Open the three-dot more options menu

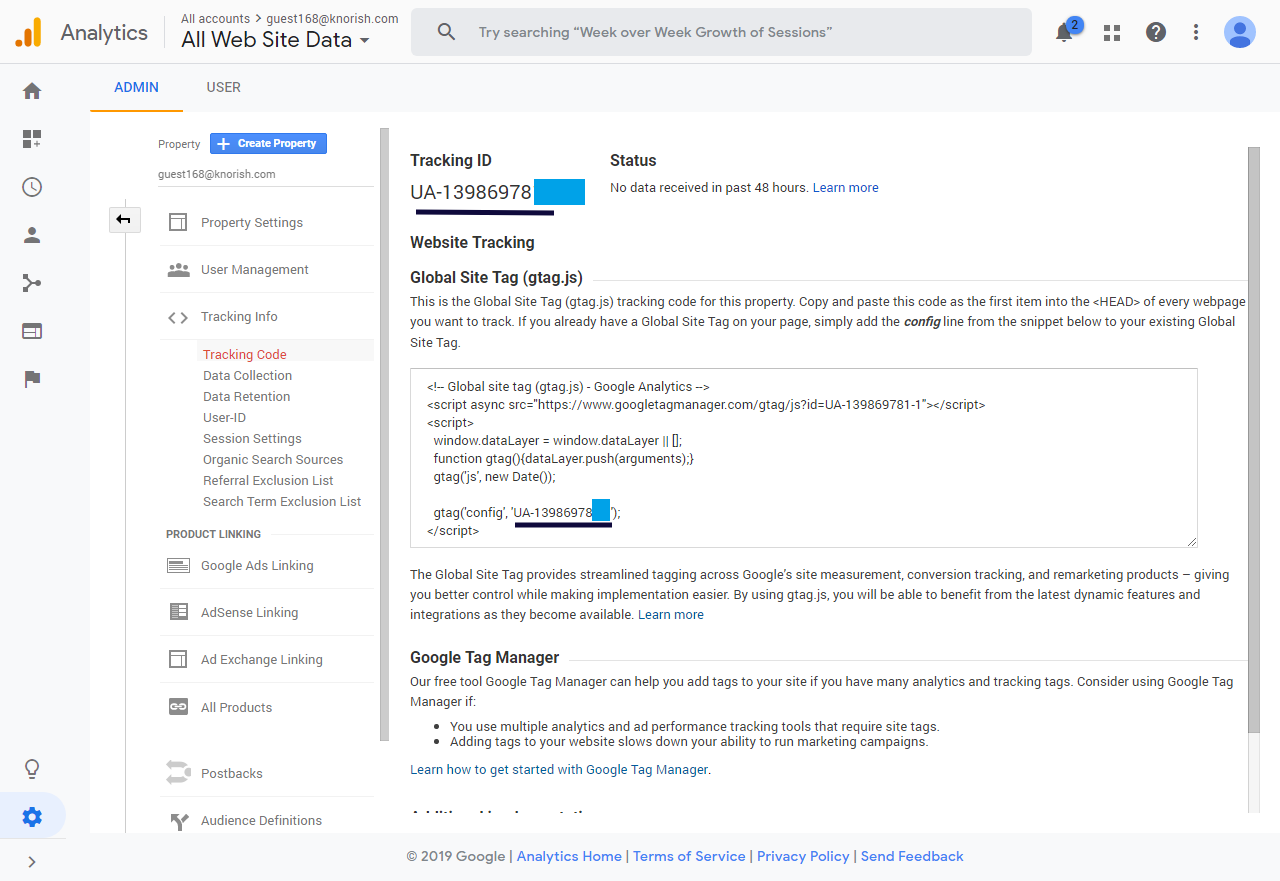1196,32
